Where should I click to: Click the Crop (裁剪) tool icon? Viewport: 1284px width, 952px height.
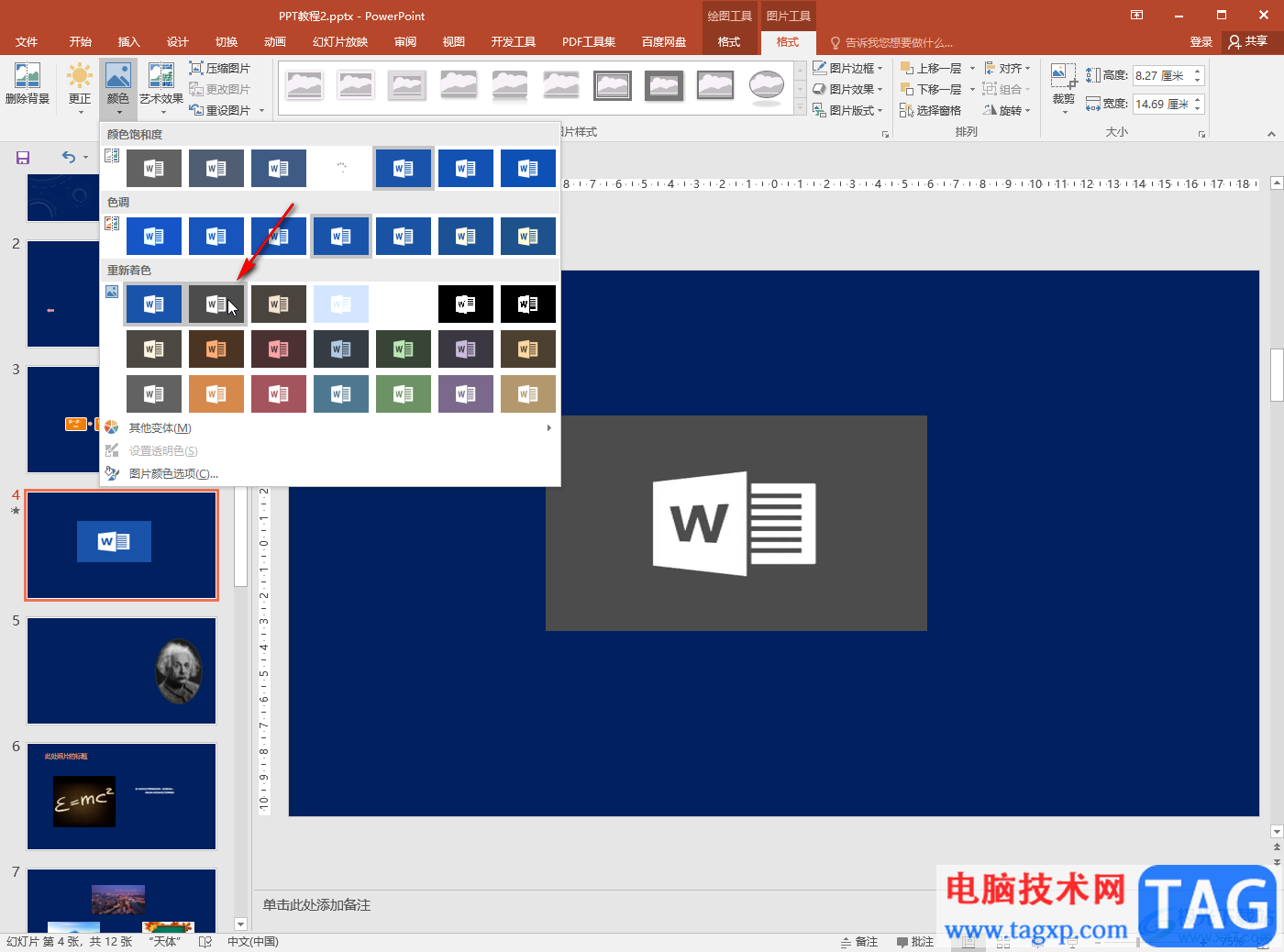(1064, 77)
